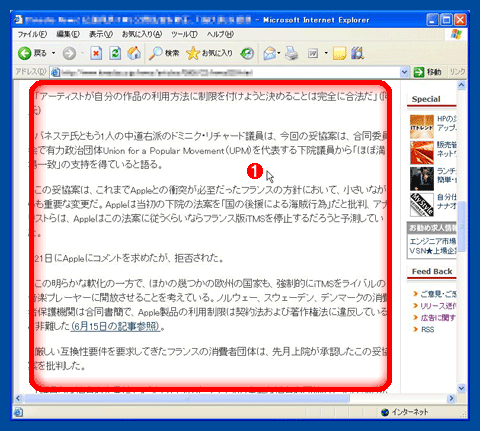Click the MyStyle thumbnail image
This screenshot has height=431, width=480.
422,205
